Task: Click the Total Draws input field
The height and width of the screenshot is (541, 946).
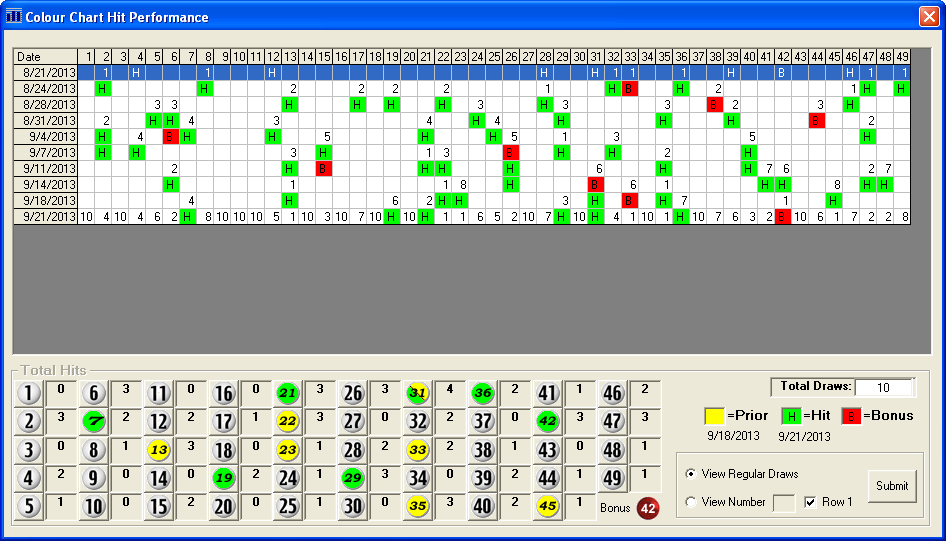Action: [x=884, y=387]
